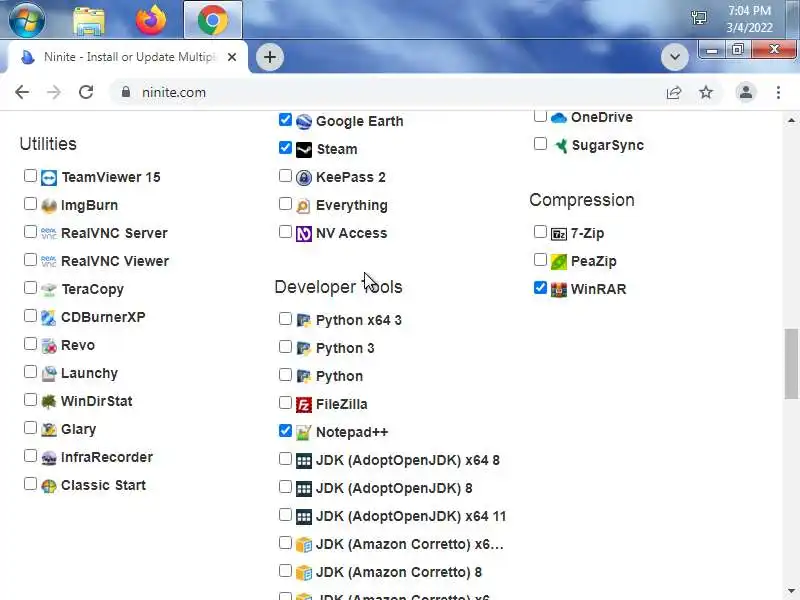
Task: Go back to the previous page
Action: pos(22,92)
